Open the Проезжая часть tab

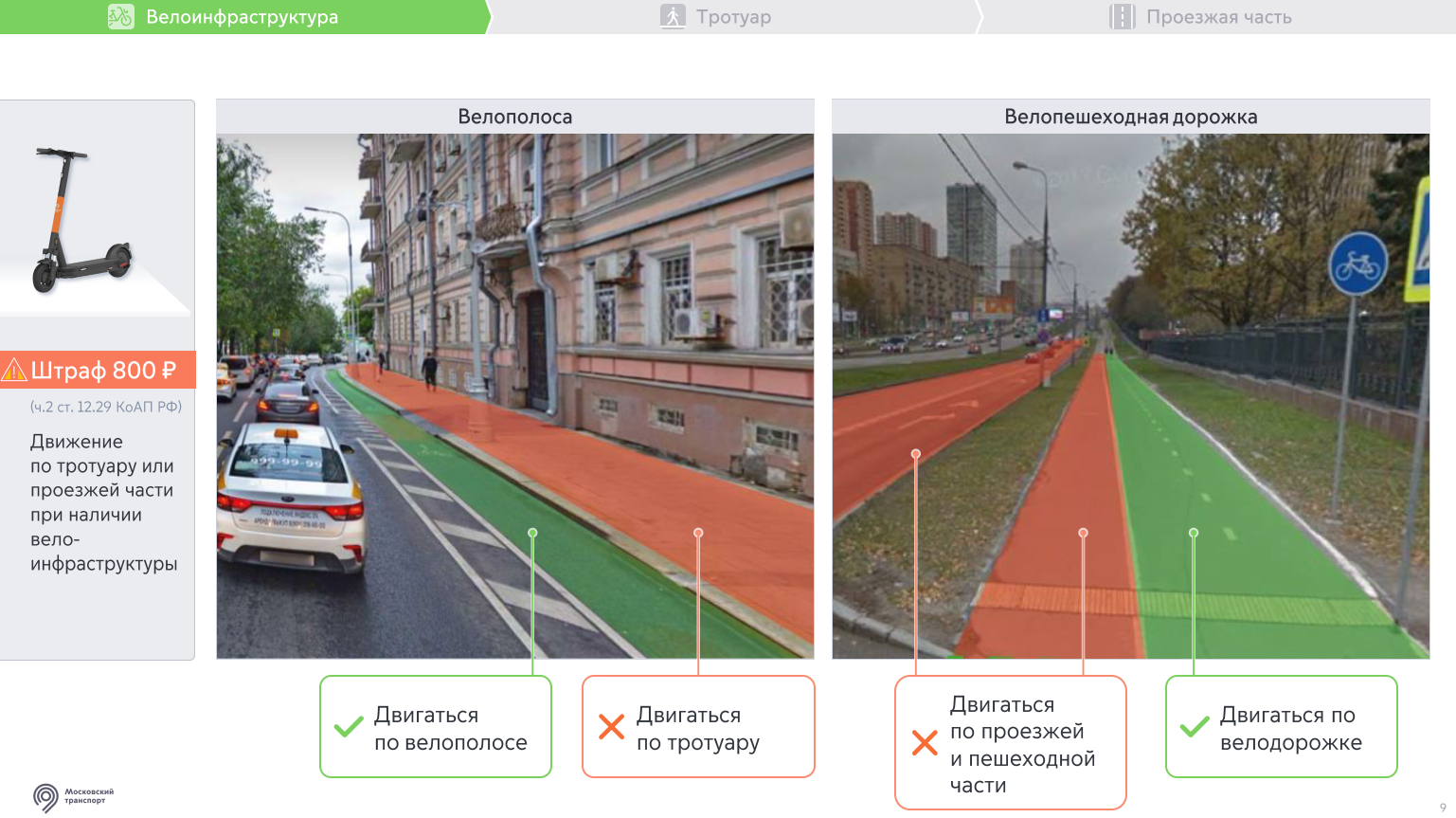(x=1217, y=17)
